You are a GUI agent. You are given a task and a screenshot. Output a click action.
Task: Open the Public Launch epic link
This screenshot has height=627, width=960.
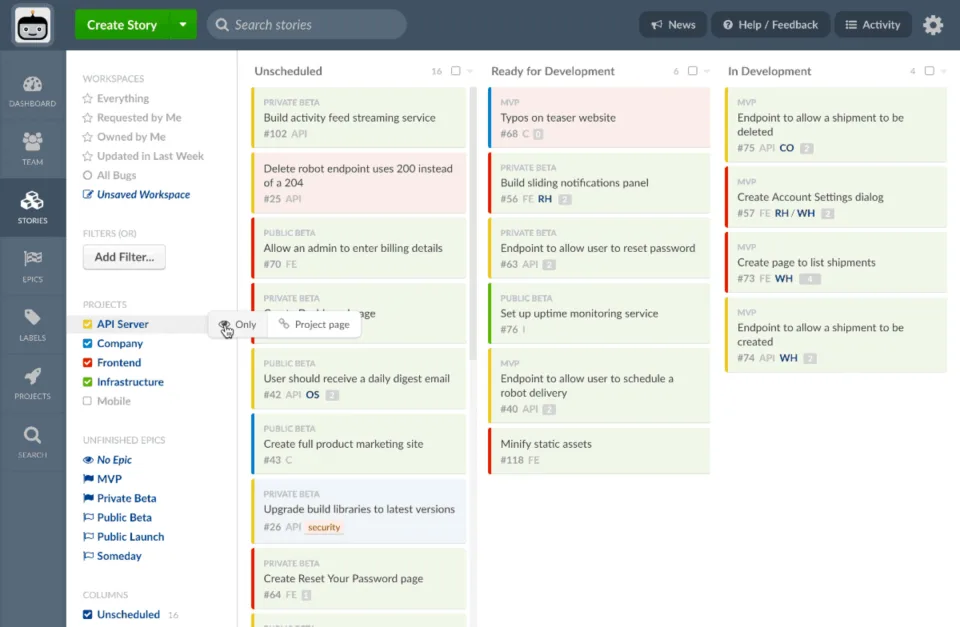(130, 537)
